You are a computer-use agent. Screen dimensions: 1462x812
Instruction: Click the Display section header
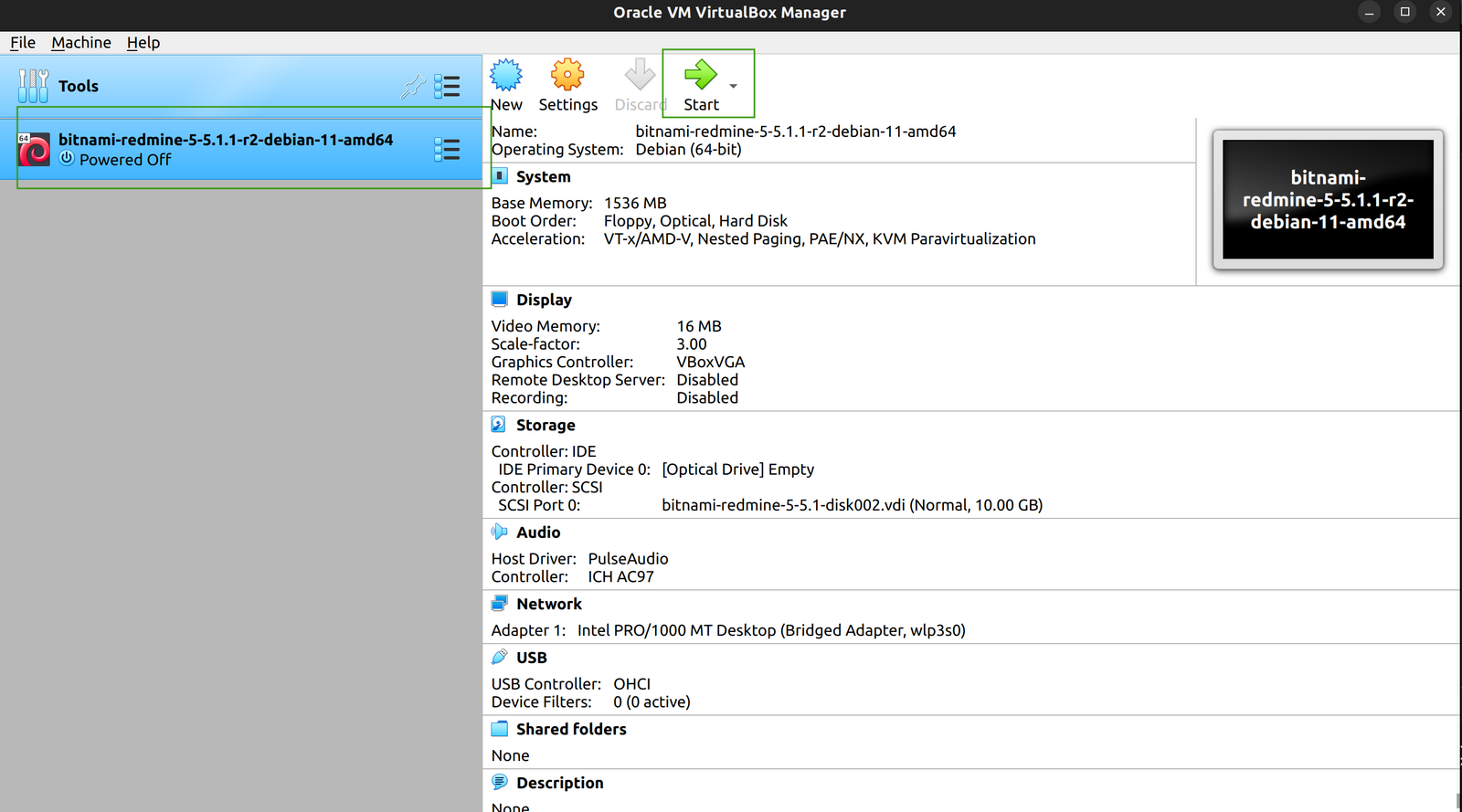544,301
